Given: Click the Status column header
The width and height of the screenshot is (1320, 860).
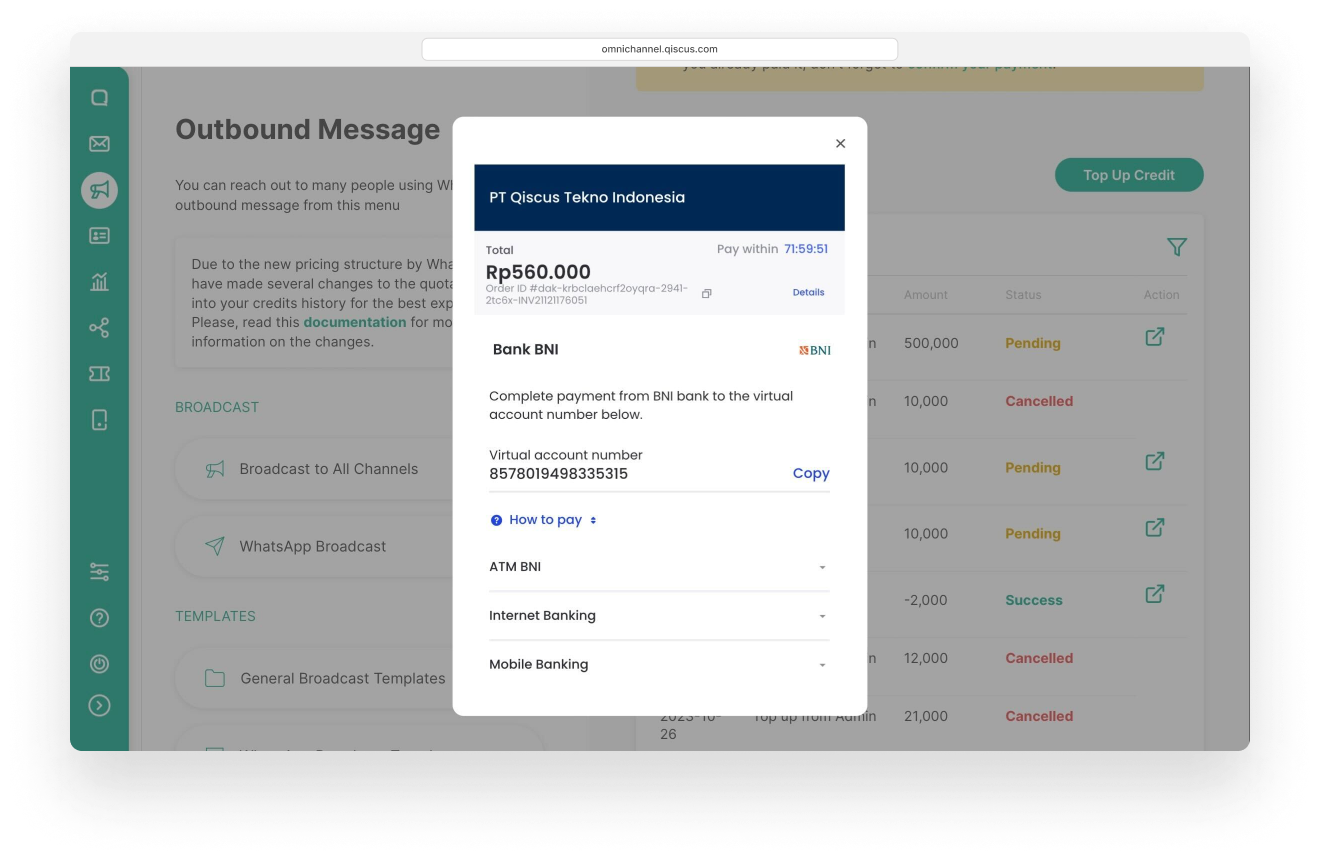Looking at the screenshot, I should click(x=1023, y=295).
